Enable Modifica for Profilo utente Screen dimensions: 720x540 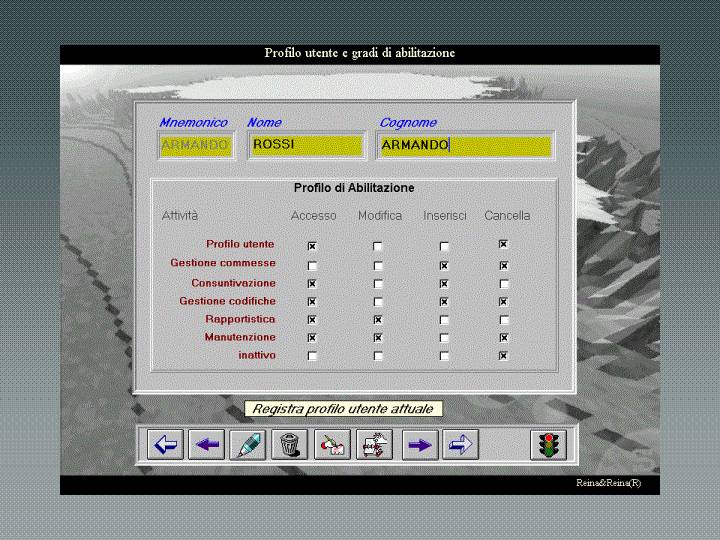pyautogui.click(x=377, y=246)
